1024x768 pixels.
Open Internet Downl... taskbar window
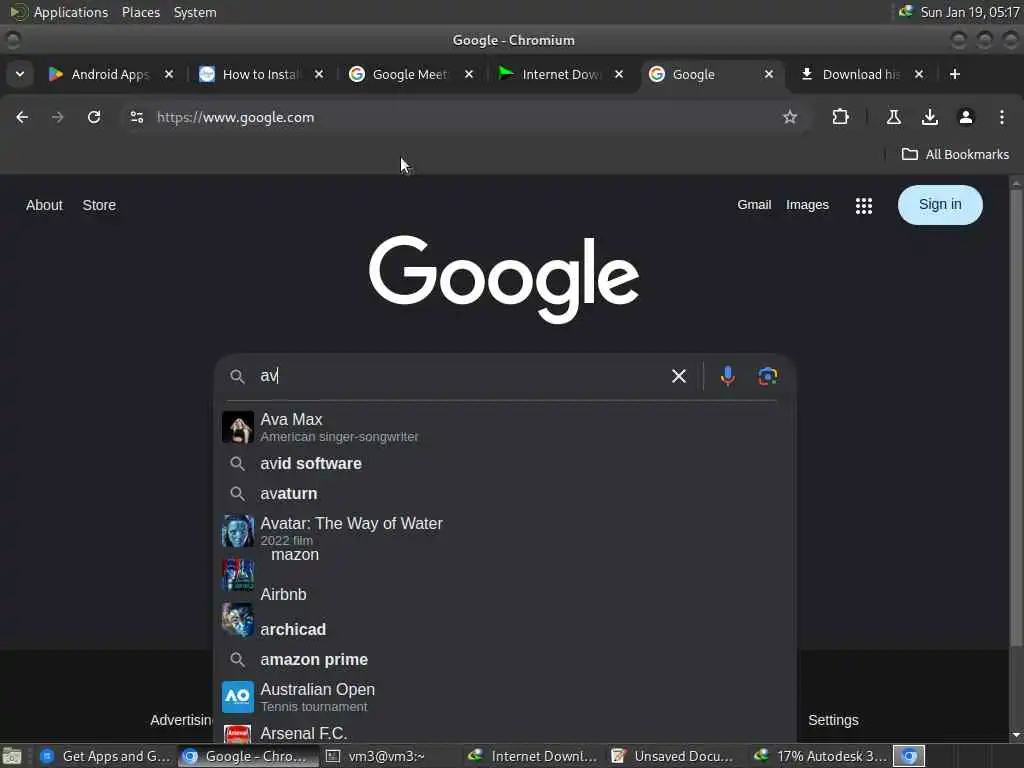pos(533,756)
